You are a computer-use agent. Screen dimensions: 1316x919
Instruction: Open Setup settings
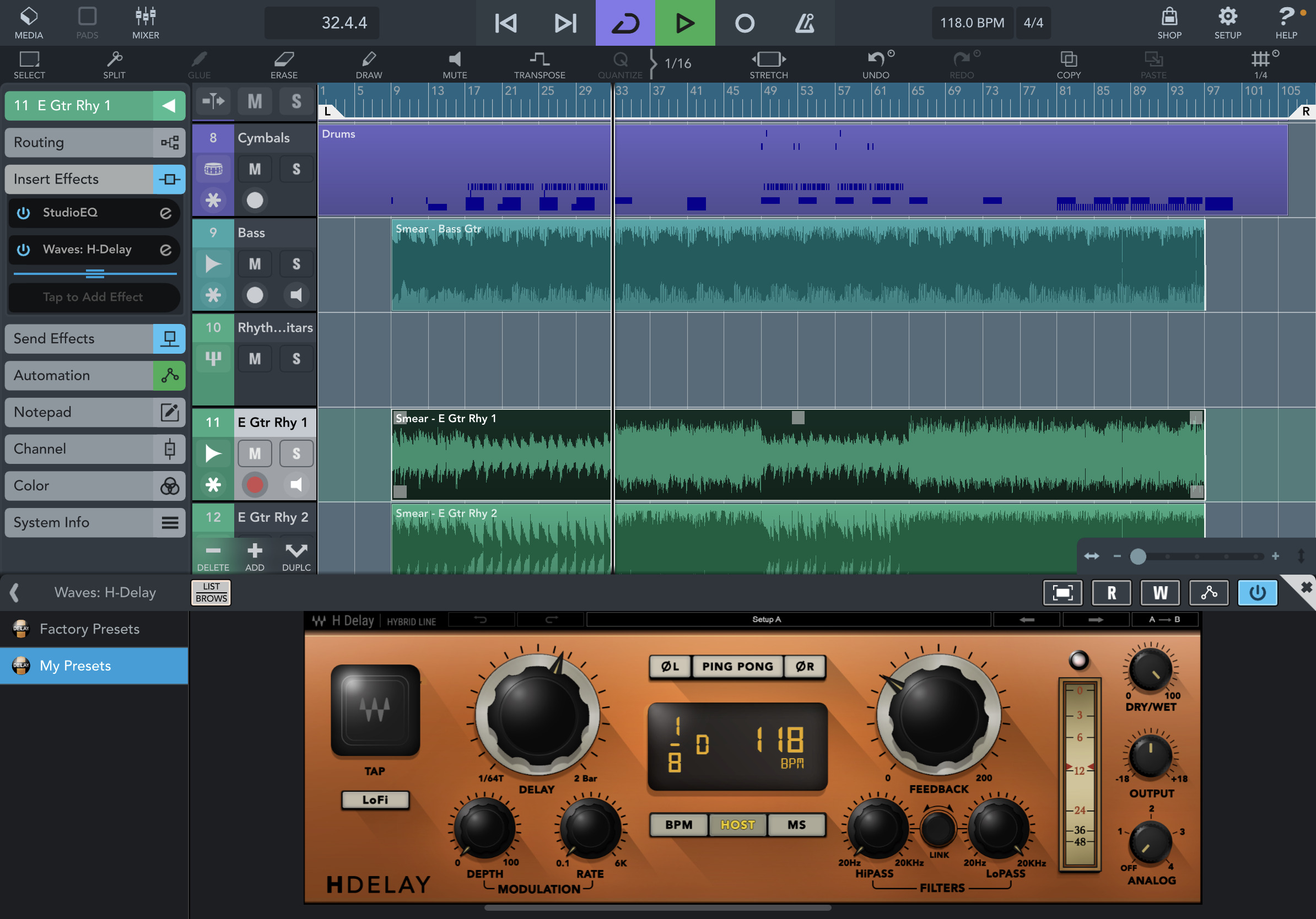[x=1228, y=23]
